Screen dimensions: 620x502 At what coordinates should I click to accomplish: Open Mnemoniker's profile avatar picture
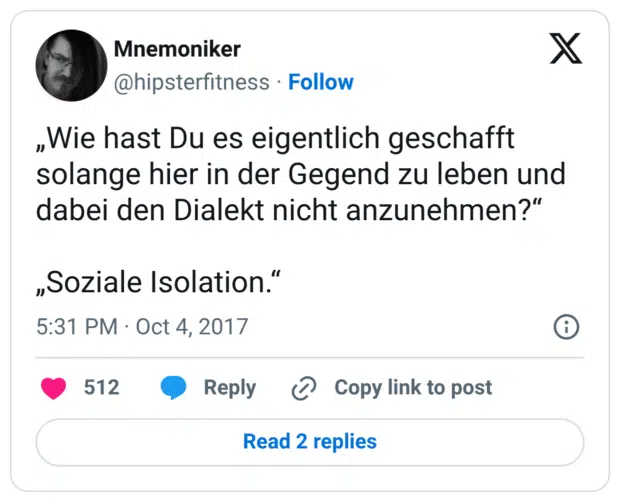71,65
